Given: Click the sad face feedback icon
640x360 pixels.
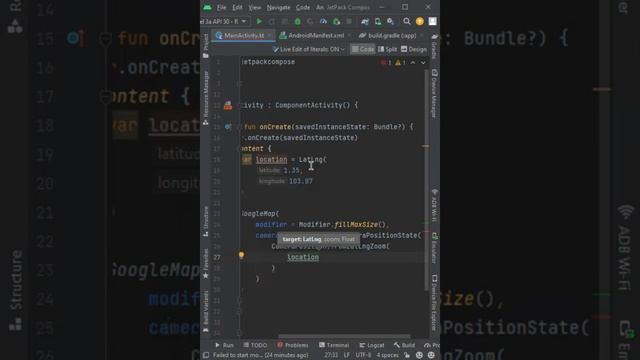Looking at the screenshot, I should click(x=431, y=355).
